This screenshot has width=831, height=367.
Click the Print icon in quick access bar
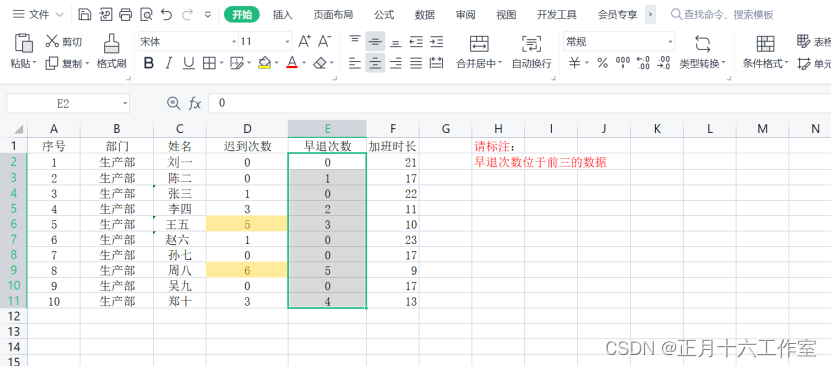[x=126, y=14]
